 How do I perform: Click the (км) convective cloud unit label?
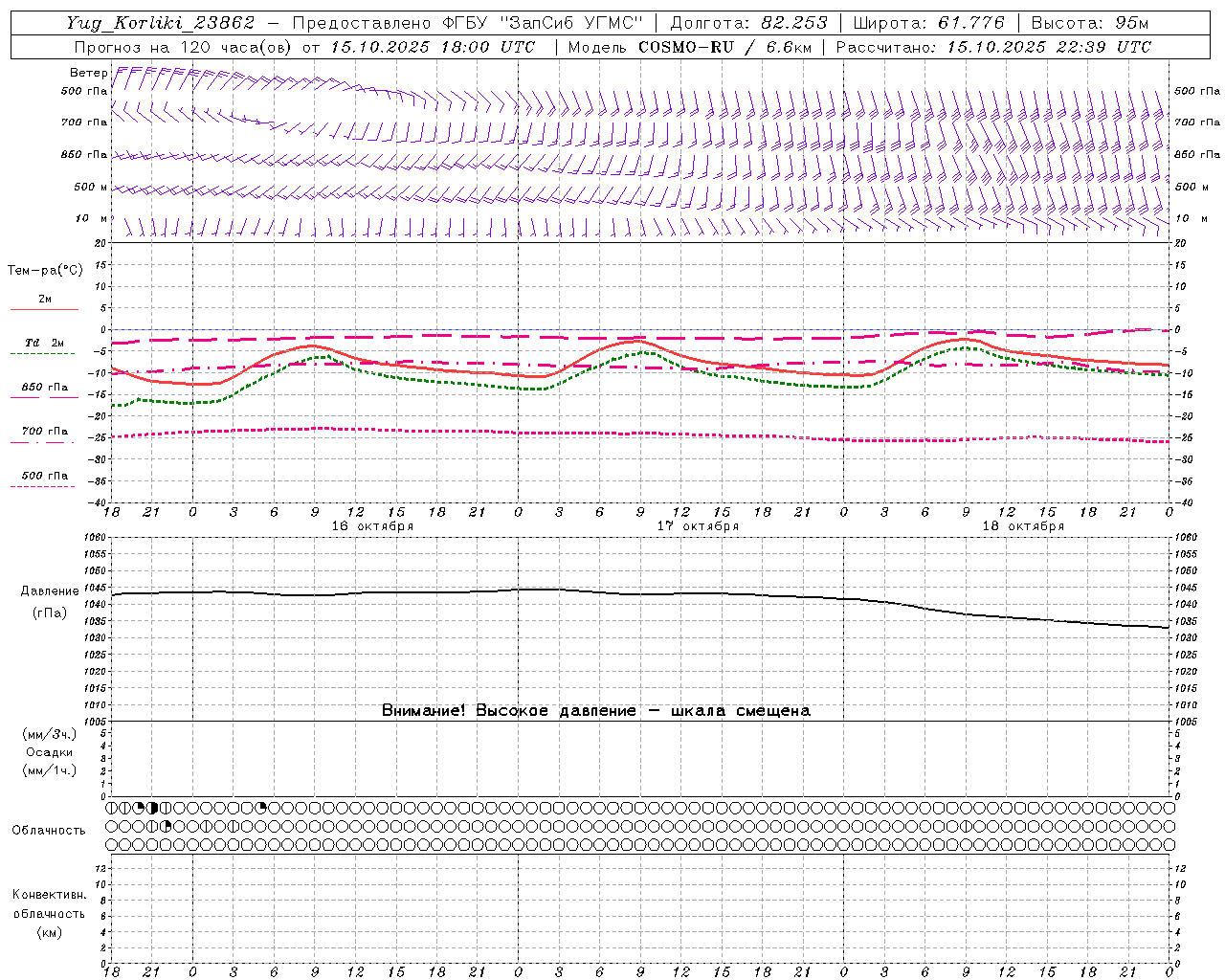click(x=50, y=932)
